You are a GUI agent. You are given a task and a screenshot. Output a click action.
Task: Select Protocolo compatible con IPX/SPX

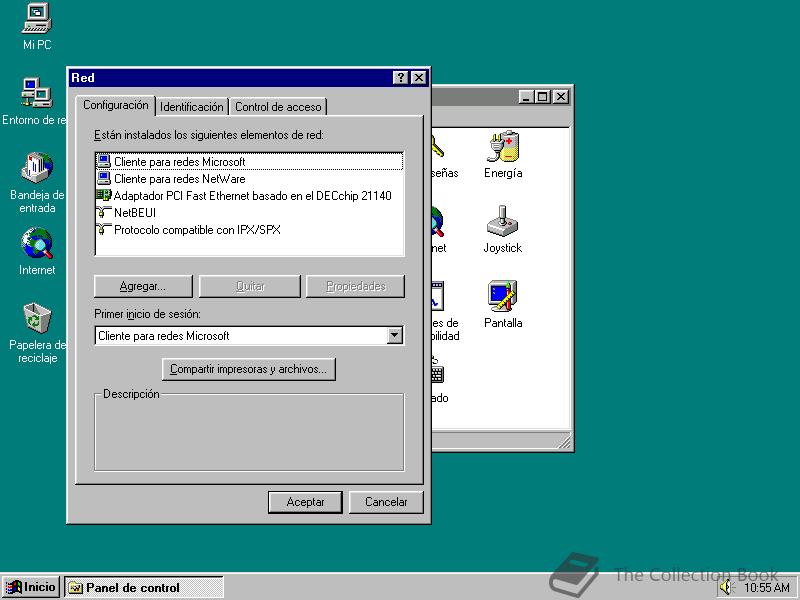point(249,230)
